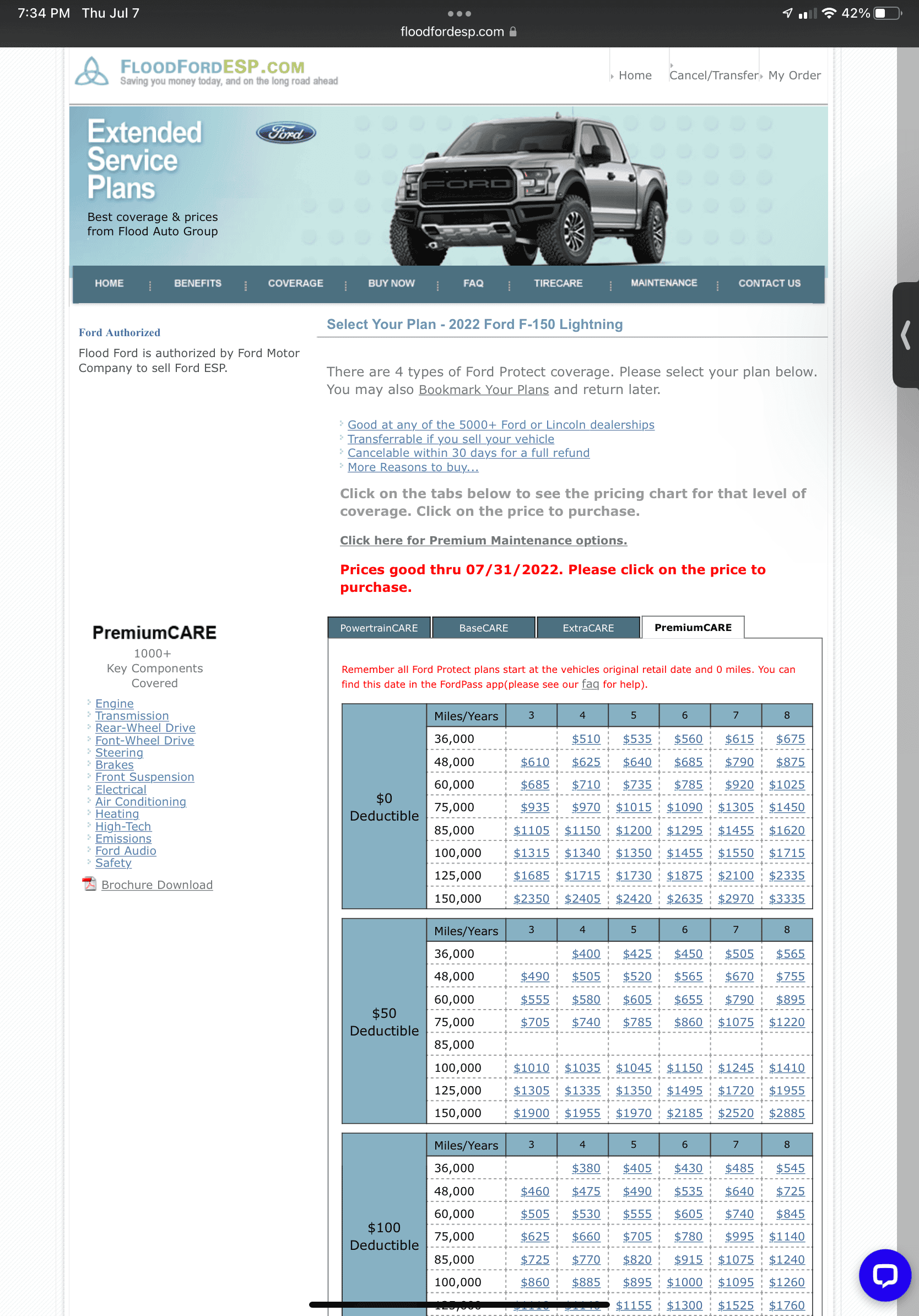
Task: Select the $510 price, $0 deductible
Action: pyautogui.click(x=586, y=739)
